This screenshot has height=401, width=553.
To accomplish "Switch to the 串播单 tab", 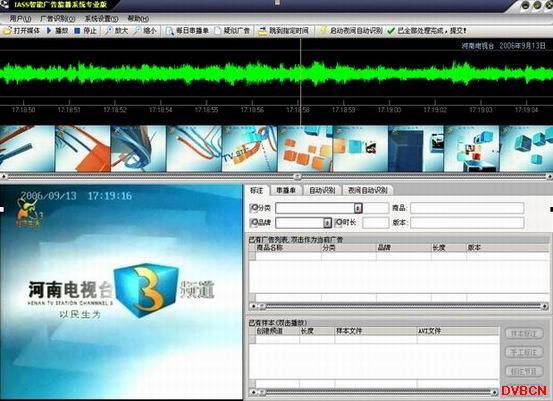I will 286,190.
